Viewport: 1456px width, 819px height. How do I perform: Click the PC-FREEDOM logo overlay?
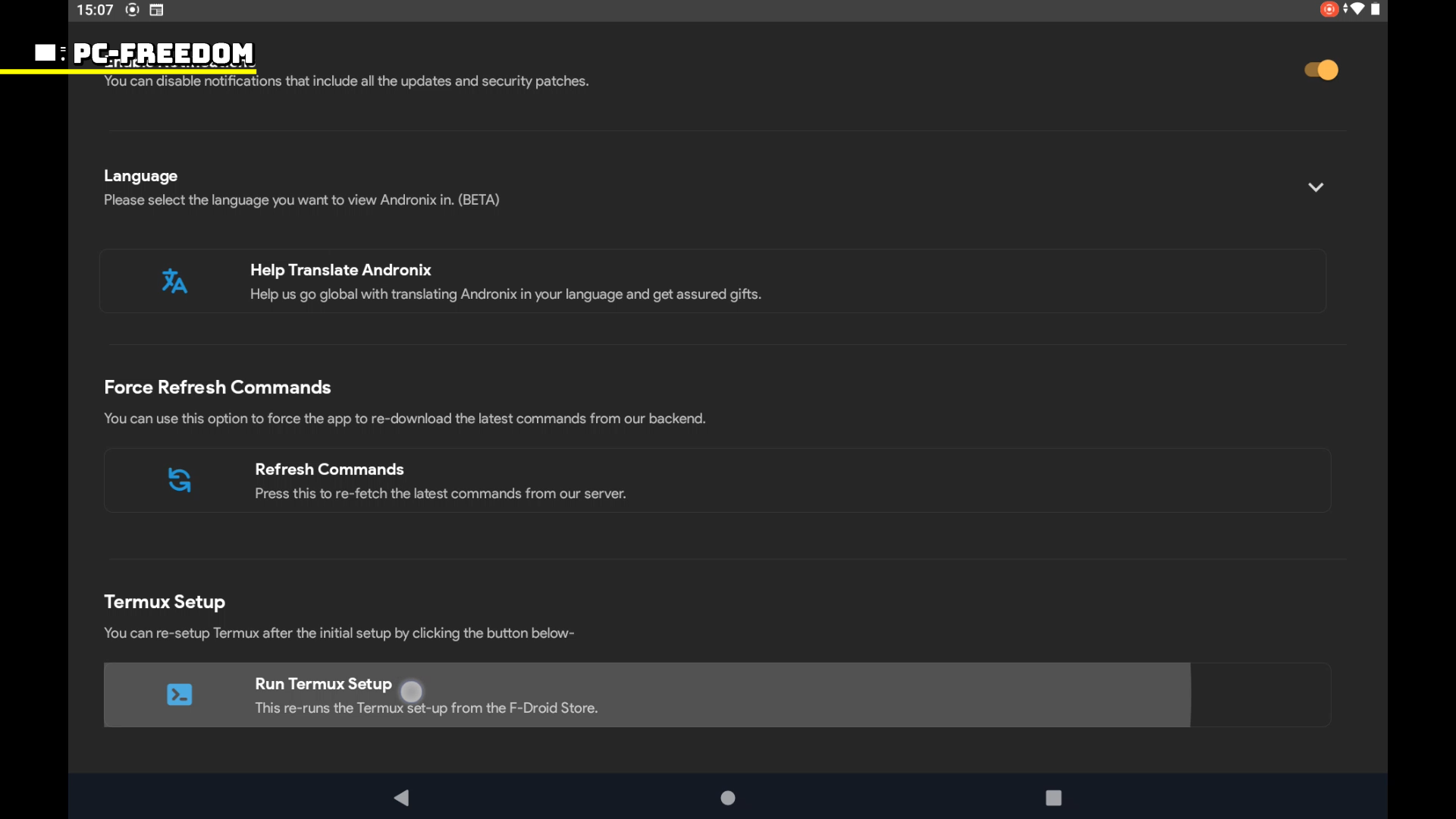(x=162, y=53)
